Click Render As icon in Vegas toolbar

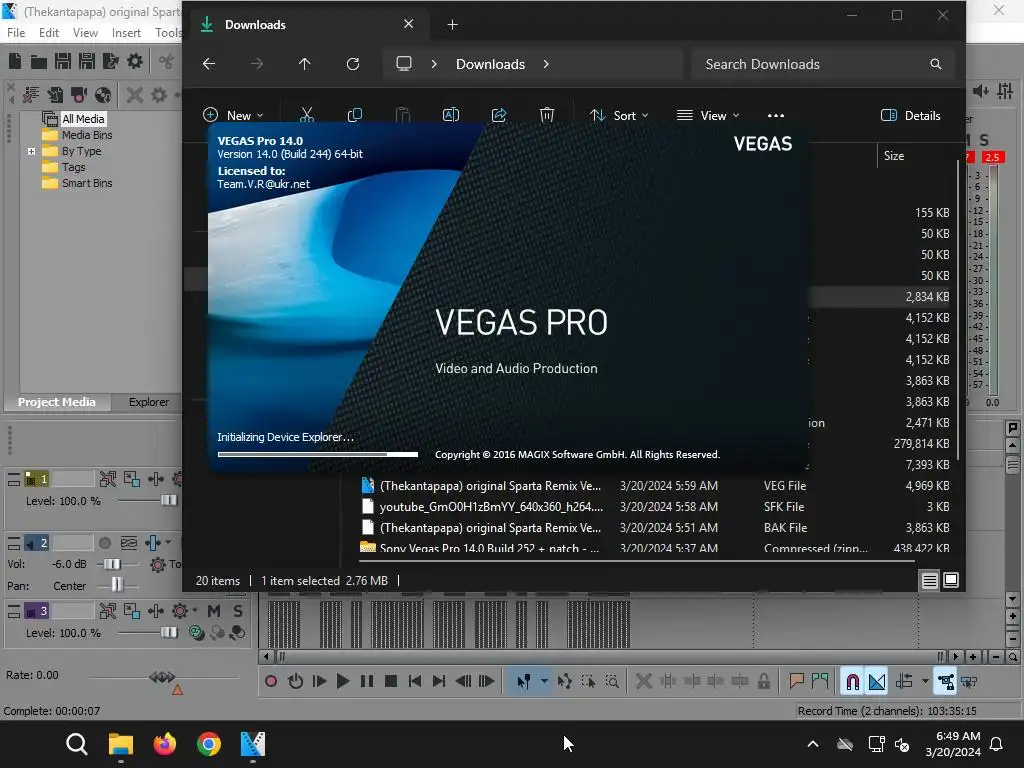point(111,61)
